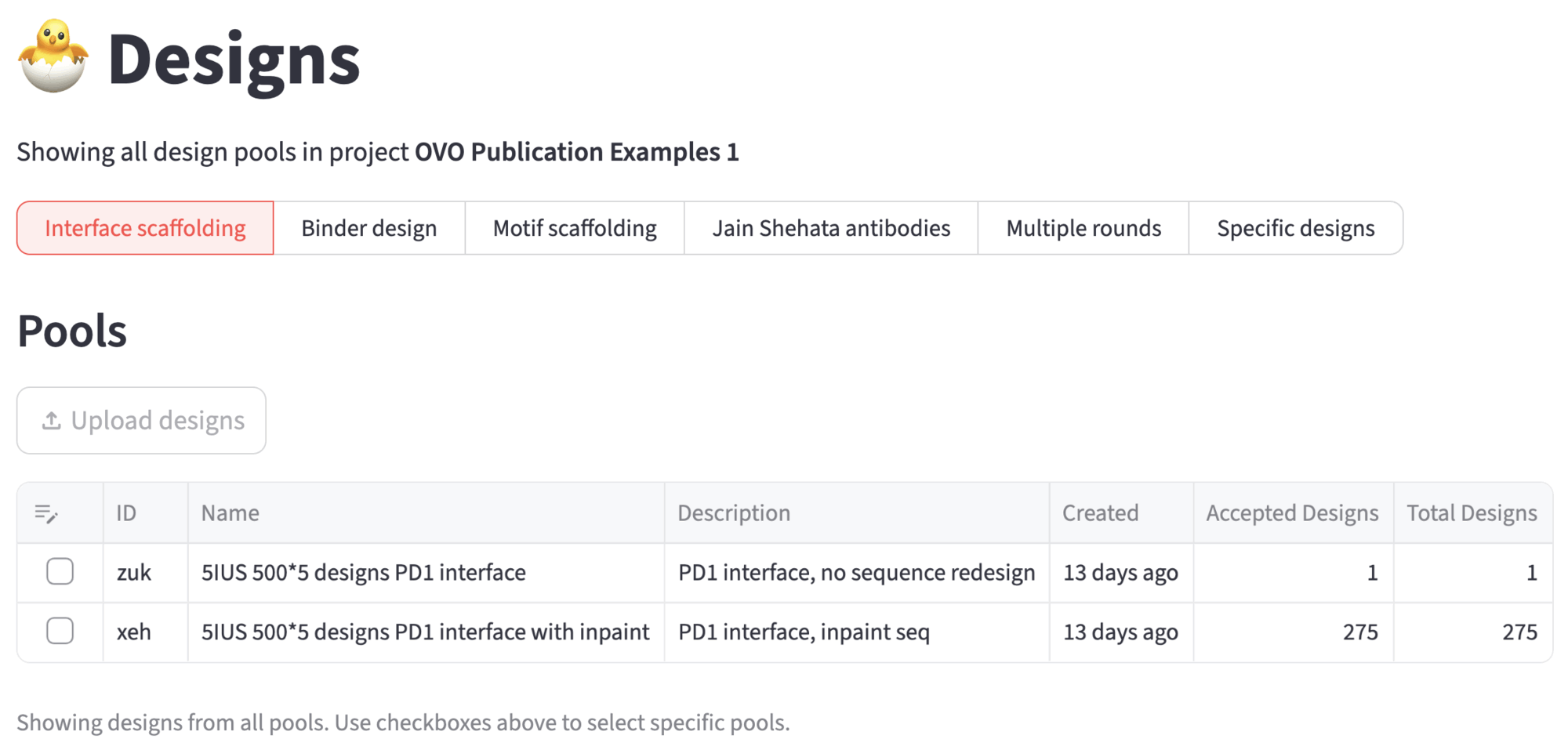Click the Total Designs column header
Screen dimensions: 1568x746
1472,513
